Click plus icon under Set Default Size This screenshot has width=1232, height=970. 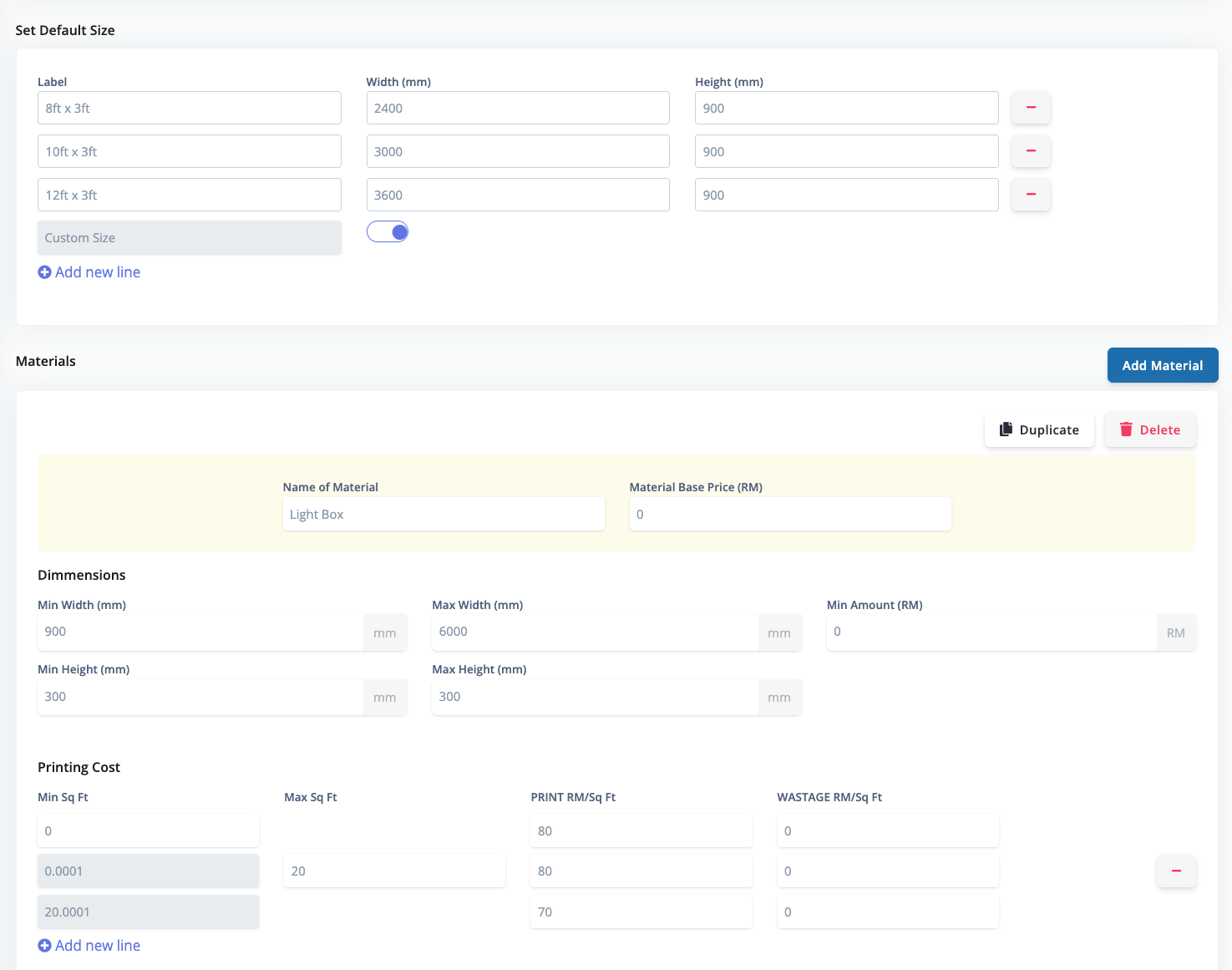(x=45, y=272)
